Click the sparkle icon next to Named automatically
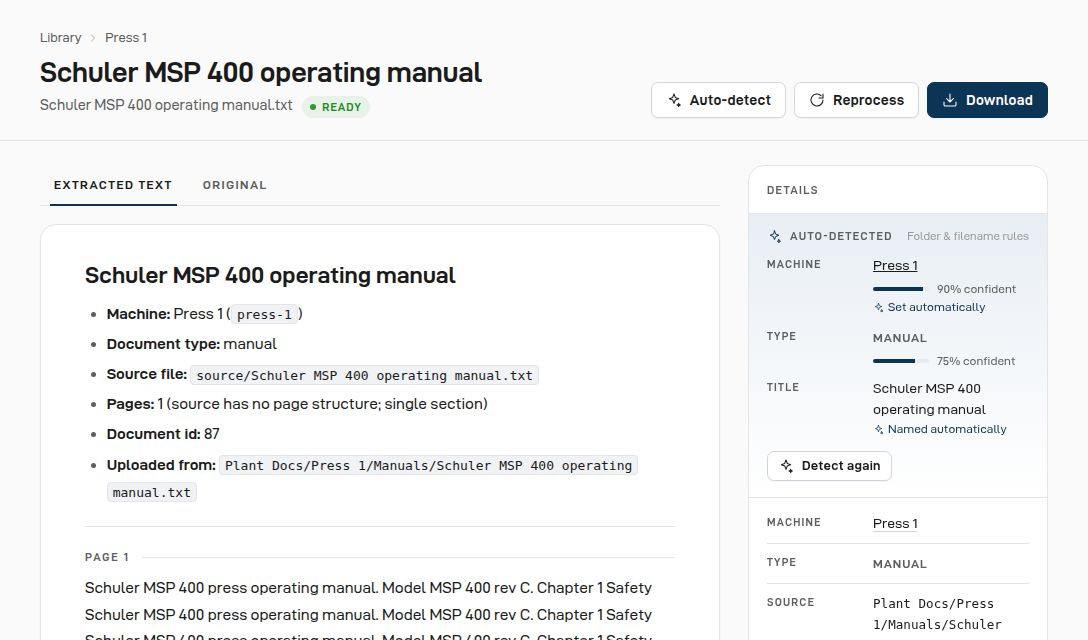 tap(878, 430)
